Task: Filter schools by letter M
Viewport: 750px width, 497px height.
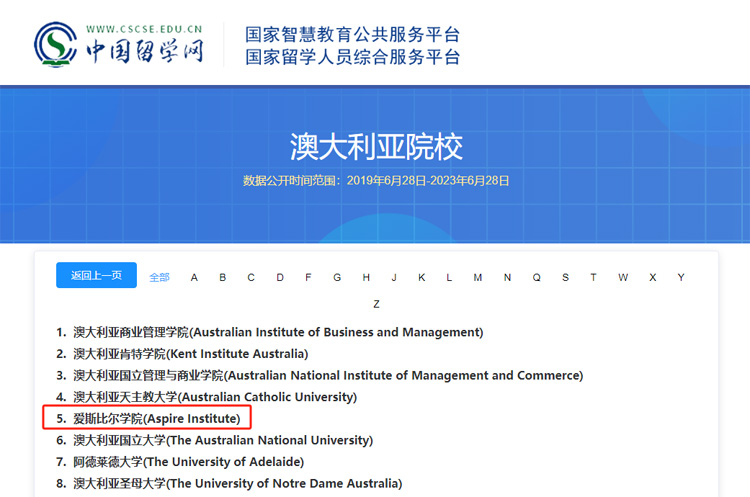Action: pos(477,277)
